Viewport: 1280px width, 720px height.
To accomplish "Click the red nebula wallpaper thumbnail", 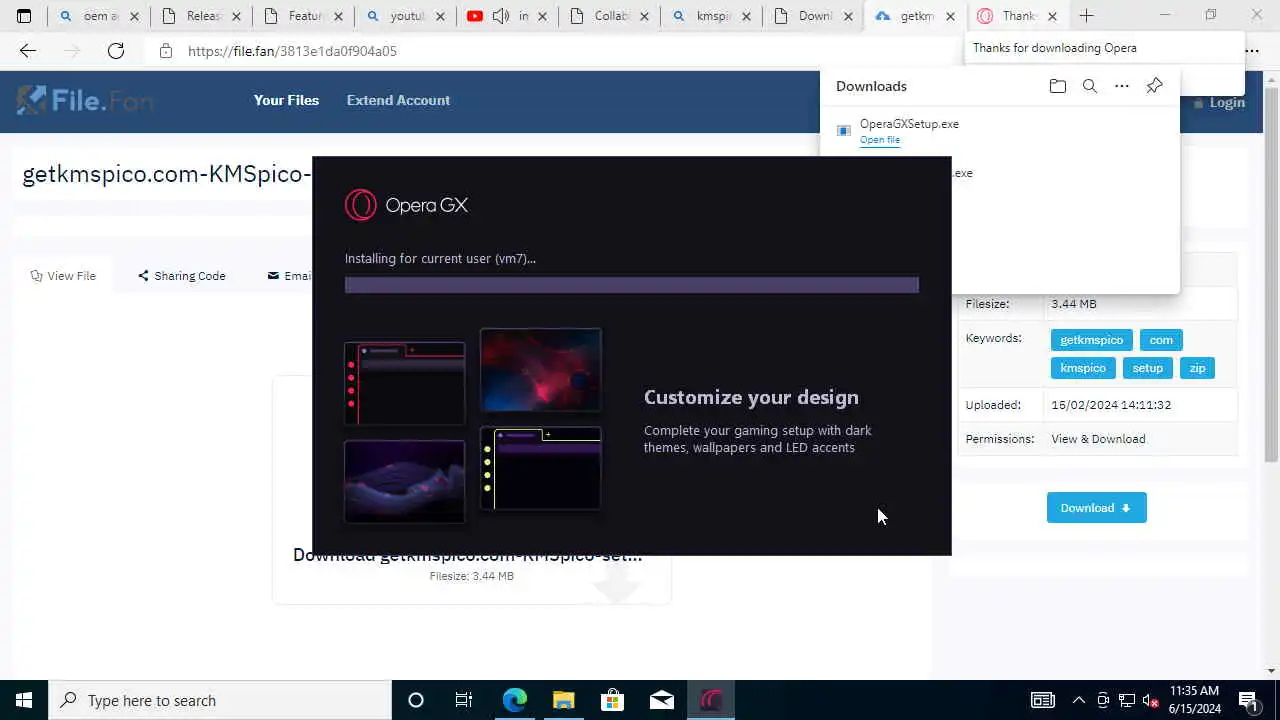I will [541, 370].
